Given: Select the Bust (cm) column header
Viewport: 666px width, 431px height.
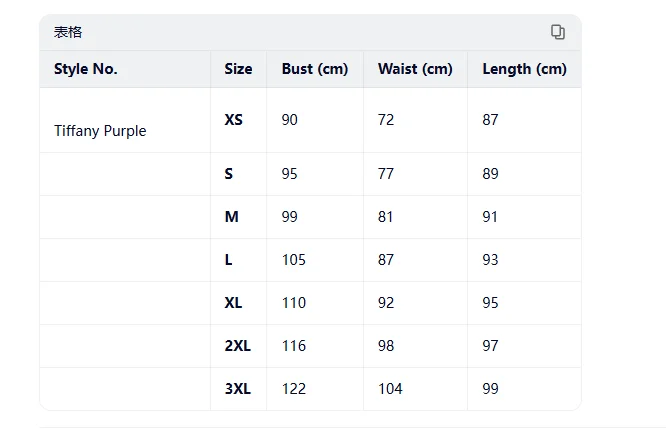Looking at the screenshot, I should (315, 69).
